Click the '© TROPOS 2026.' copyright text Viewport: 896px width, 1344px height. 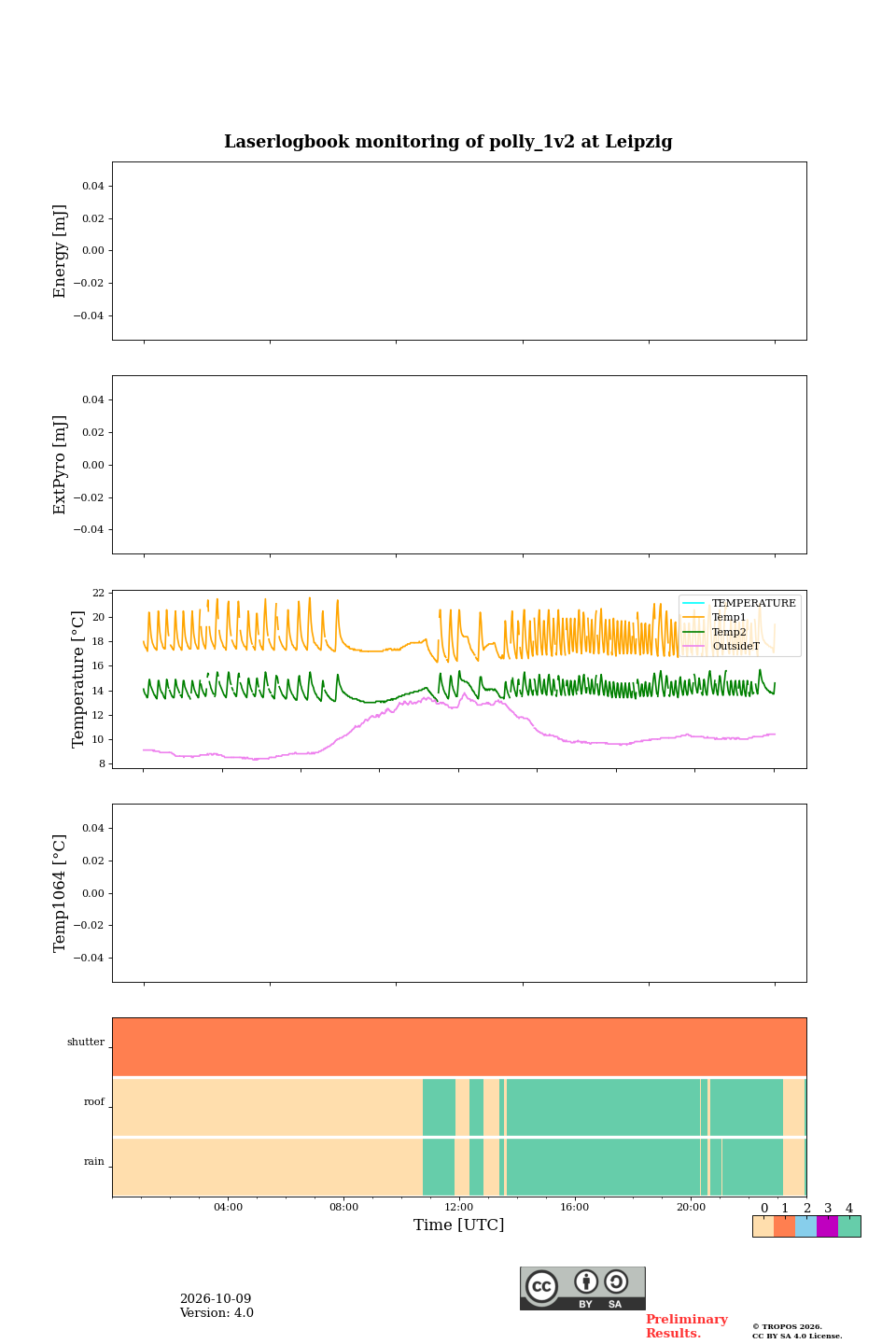coord(787,1326)
